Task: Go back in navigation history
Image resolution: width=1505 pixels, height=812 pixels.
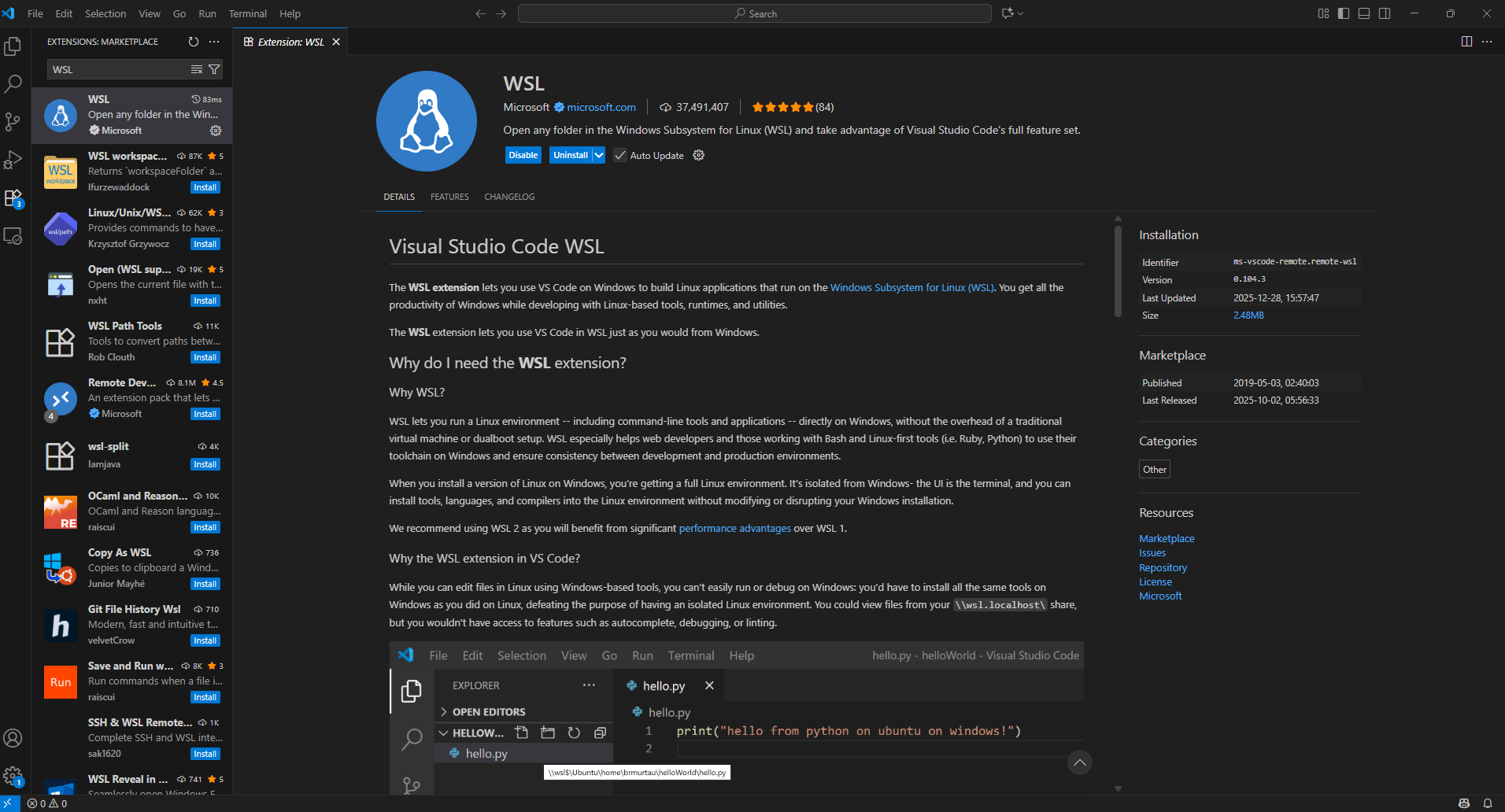Action: 480,13
